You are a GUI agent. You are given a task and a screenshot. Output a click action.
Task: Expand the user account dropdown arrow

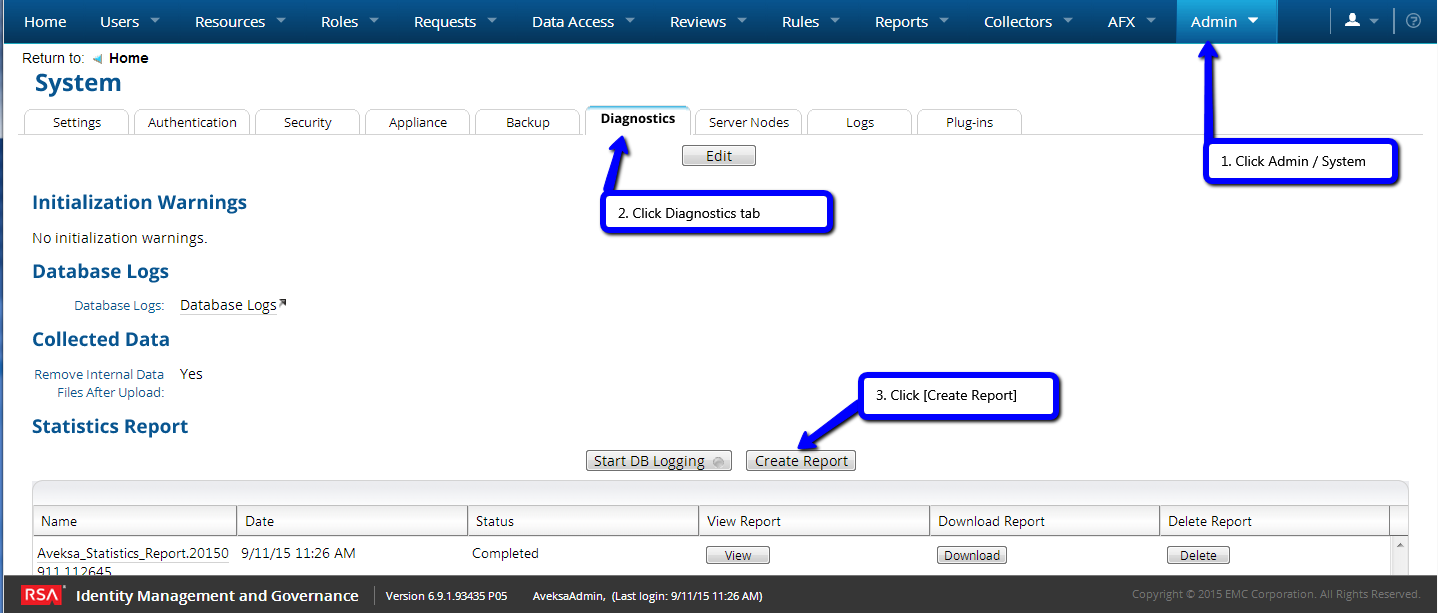(x=1372, y=19)
